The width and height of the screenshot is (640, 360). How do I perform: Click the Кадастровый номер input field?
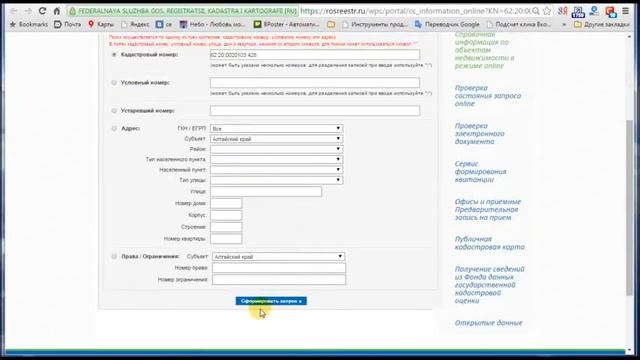315,55
